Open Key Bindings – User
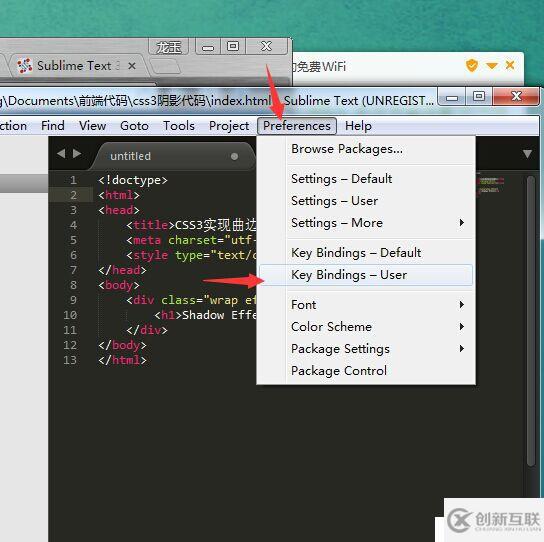544x542 pixels. pyautogui.click(x=366, y=275)
